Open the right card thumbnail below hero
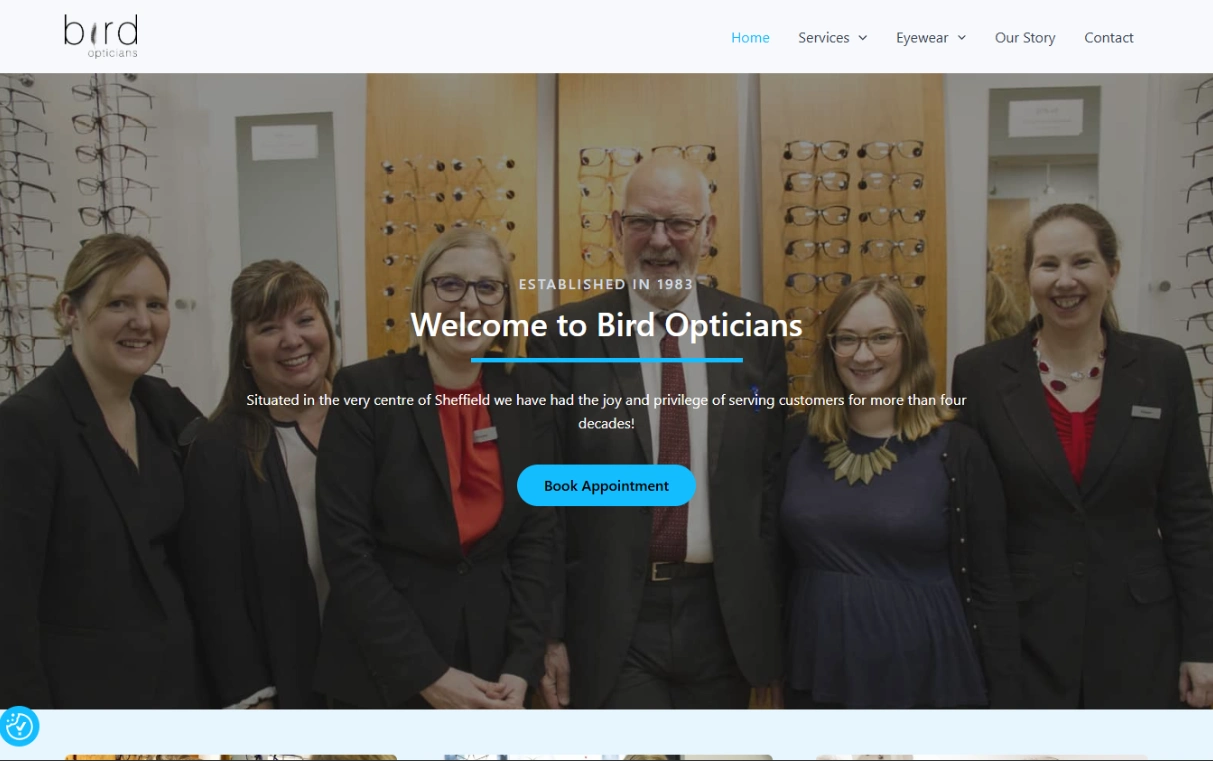The height and width of the screenshot is (761, 1213). [x=982, y=757]
